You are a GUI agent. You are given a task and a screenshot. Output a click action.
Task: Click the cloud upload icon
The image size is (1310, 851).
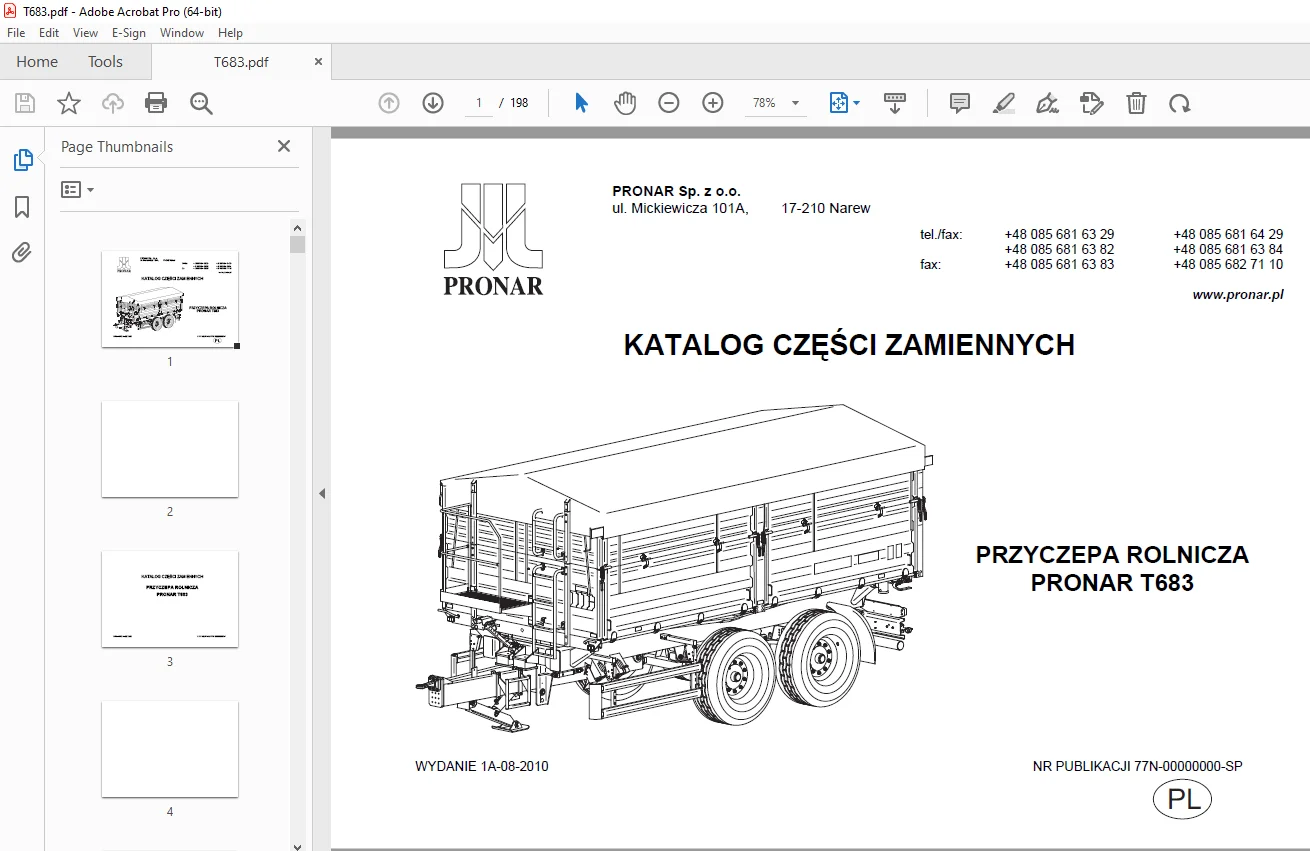(x=113, y=103)
